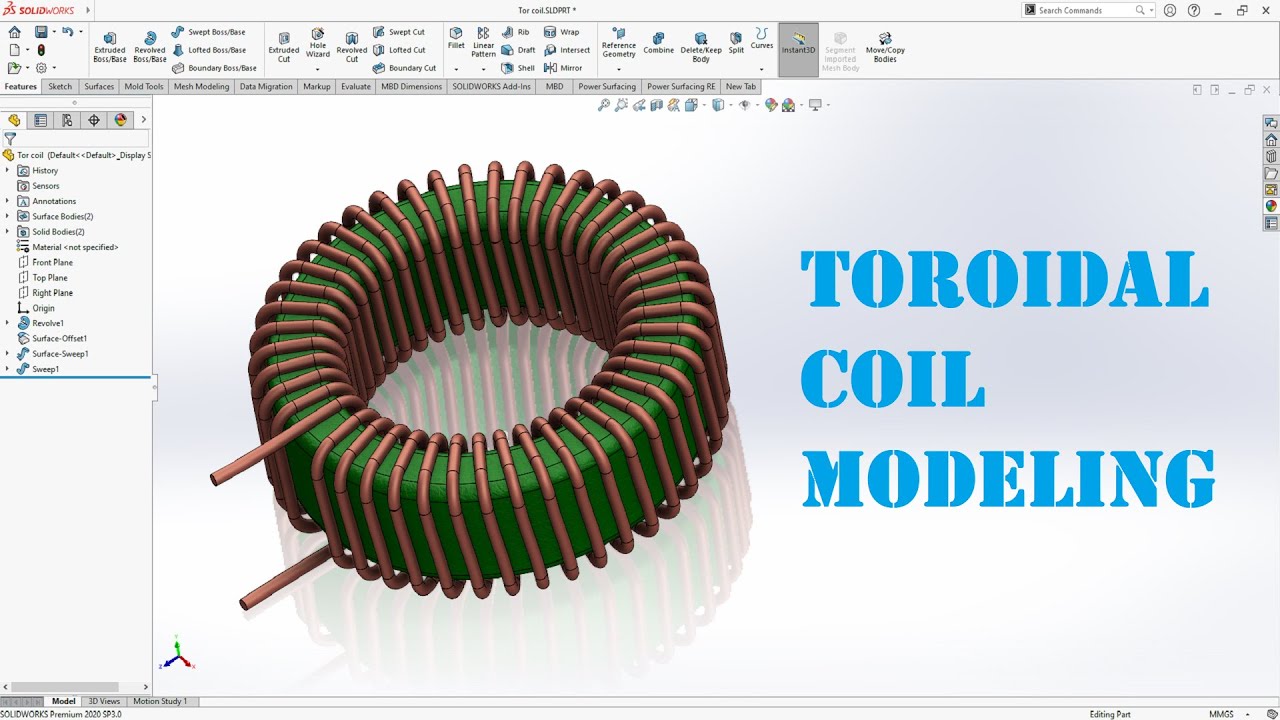Click the Zoom to Fit view icon
Viewport: 1280px width, 720px height.
[x=603, y=105]
